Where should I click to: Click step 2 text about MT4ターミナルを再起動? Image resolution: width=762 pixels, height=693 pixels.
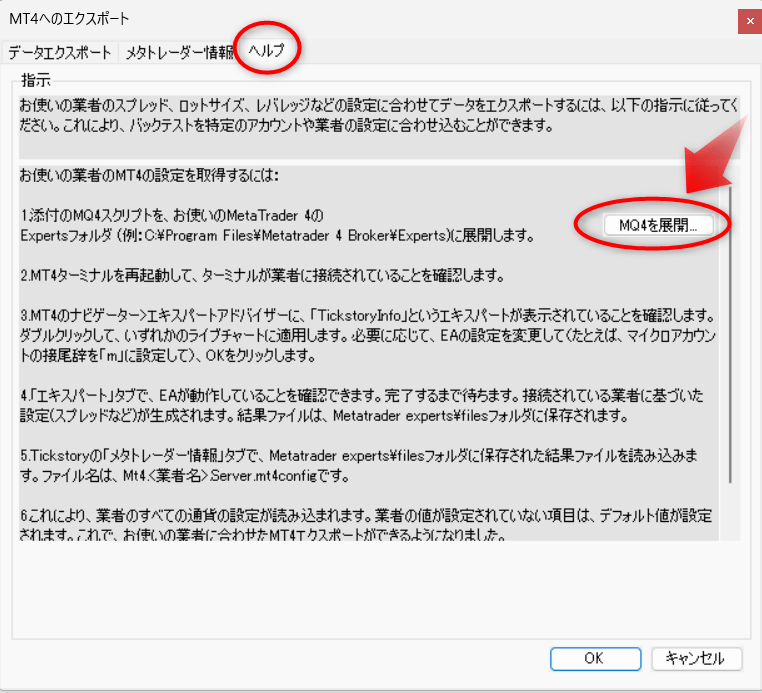262,276
